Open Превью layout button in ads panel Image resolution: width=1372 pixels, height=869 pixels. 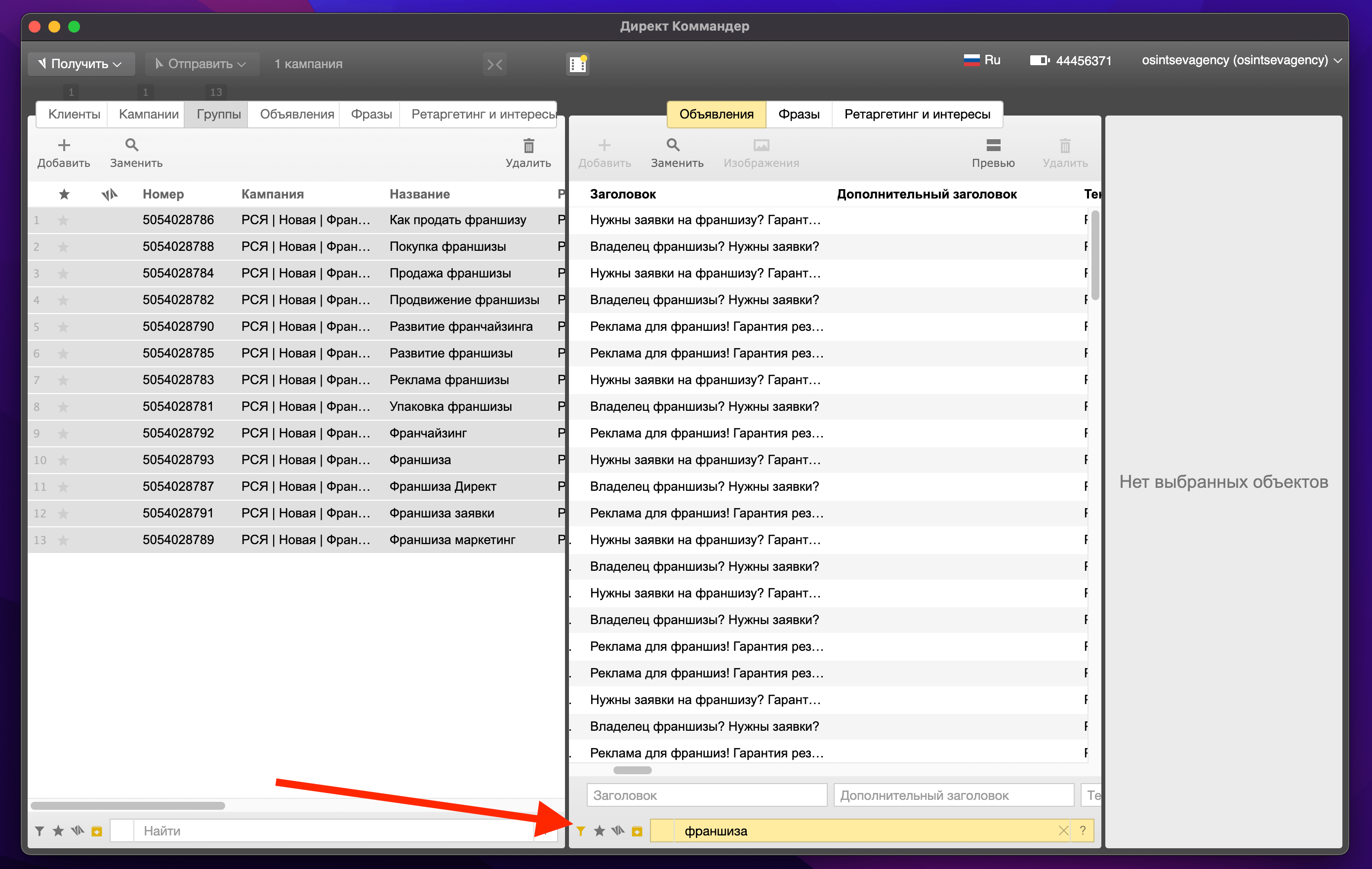tap(993, 153)
